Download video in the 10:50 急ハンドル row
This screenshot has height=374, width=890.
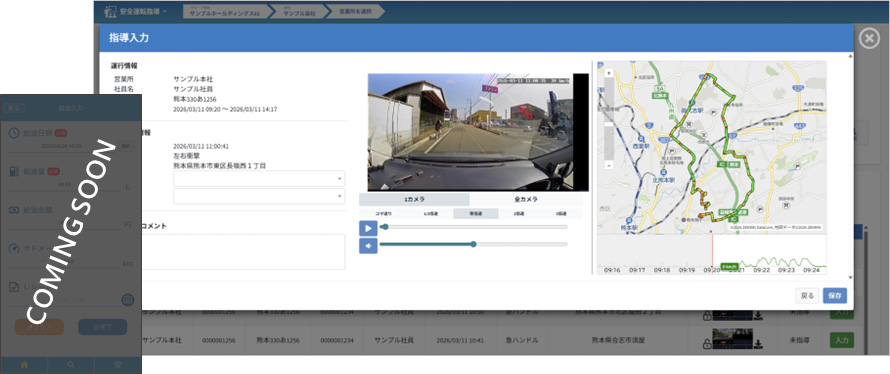[758, 316]
